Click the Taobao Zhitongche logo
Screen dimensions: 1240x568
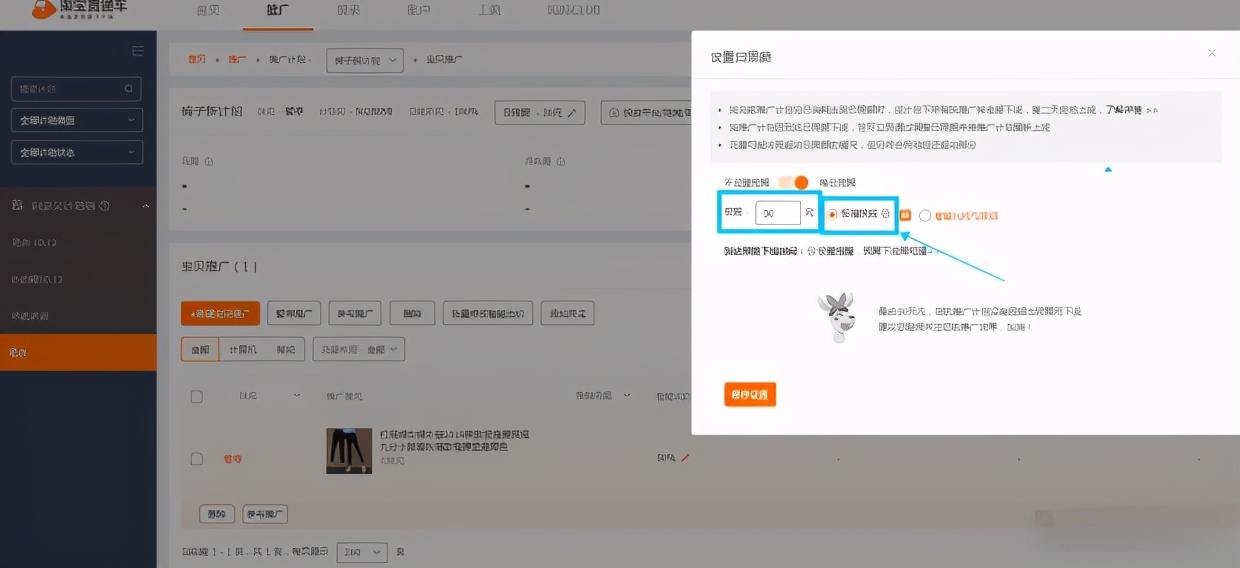pyautogui.click(x=80, y=10)
